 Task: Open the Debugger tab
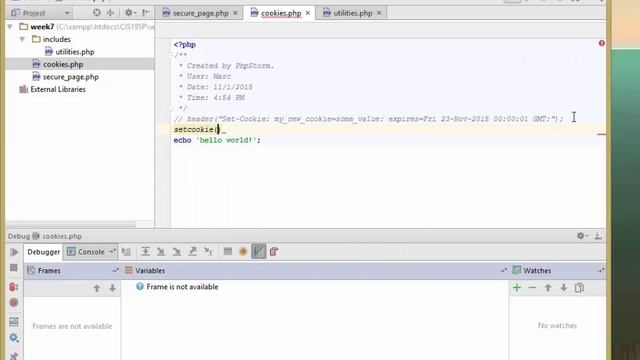pyautogui.click(x=43, y=252)
